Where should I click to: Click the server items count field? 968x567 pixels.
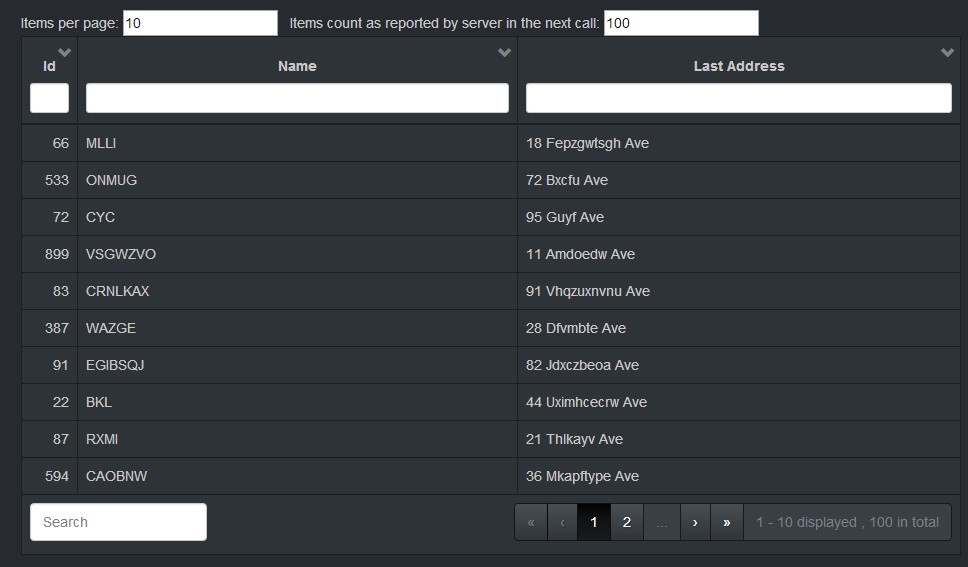681,23
